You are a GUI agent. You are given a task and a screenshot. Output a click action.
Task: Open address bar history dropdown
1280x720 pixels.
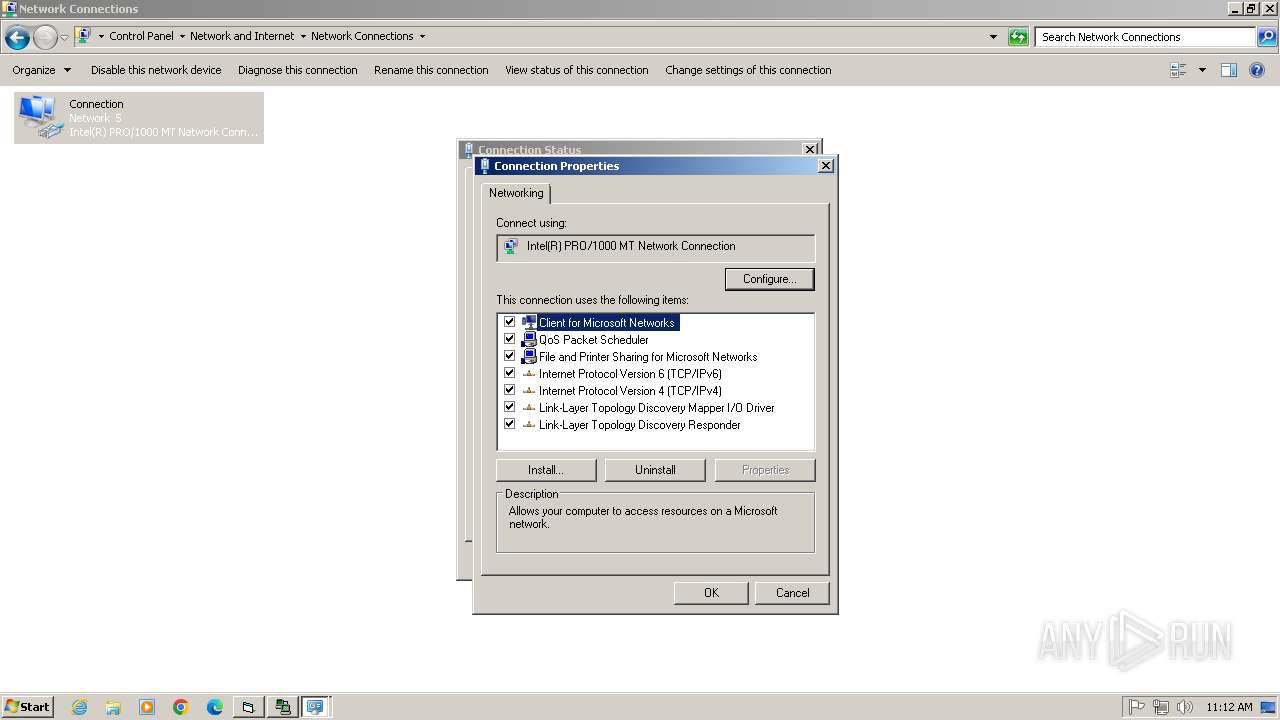coord(993,37)
